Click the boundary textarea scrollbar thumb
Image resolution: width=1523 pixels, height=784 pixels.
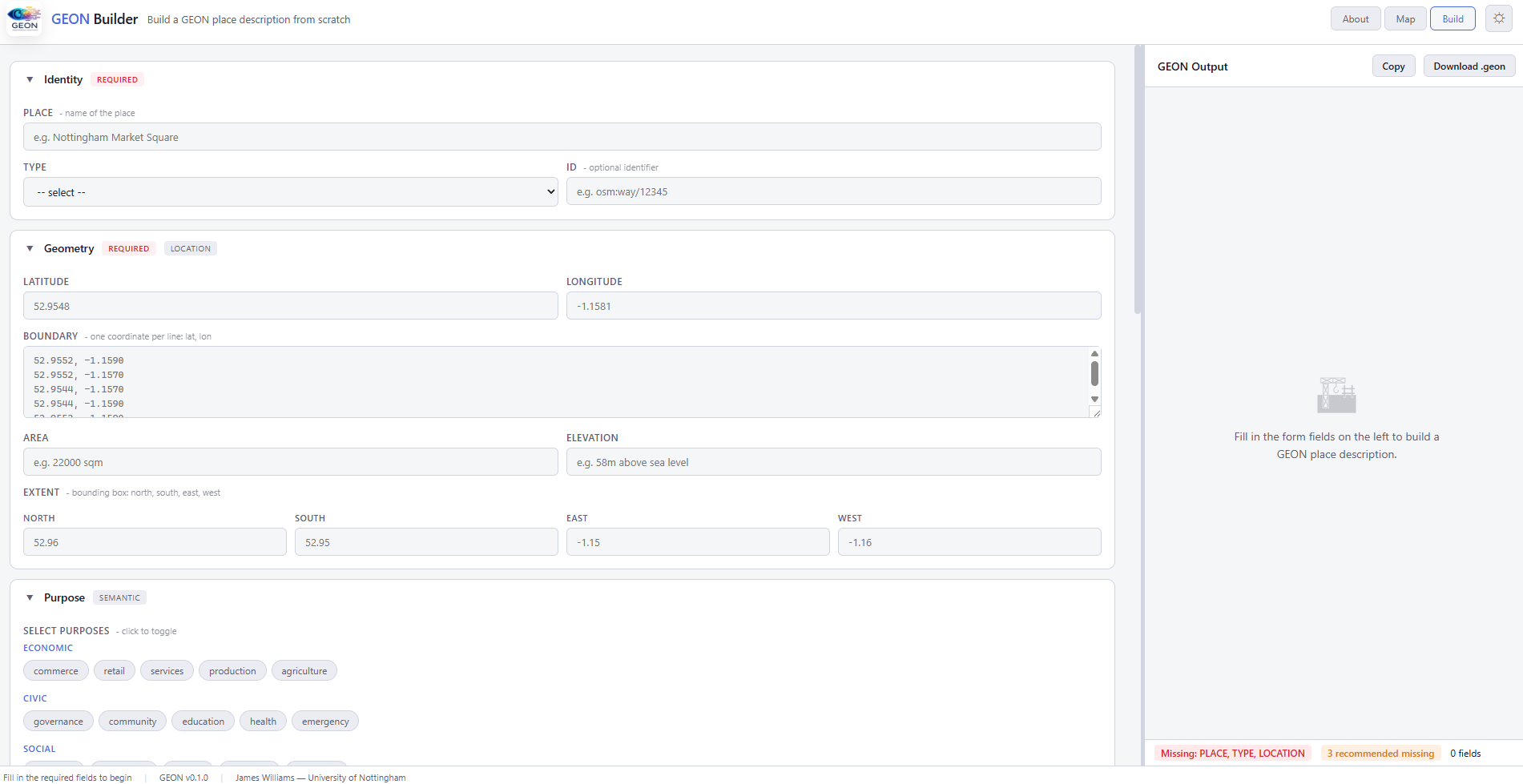[1094, 373]
